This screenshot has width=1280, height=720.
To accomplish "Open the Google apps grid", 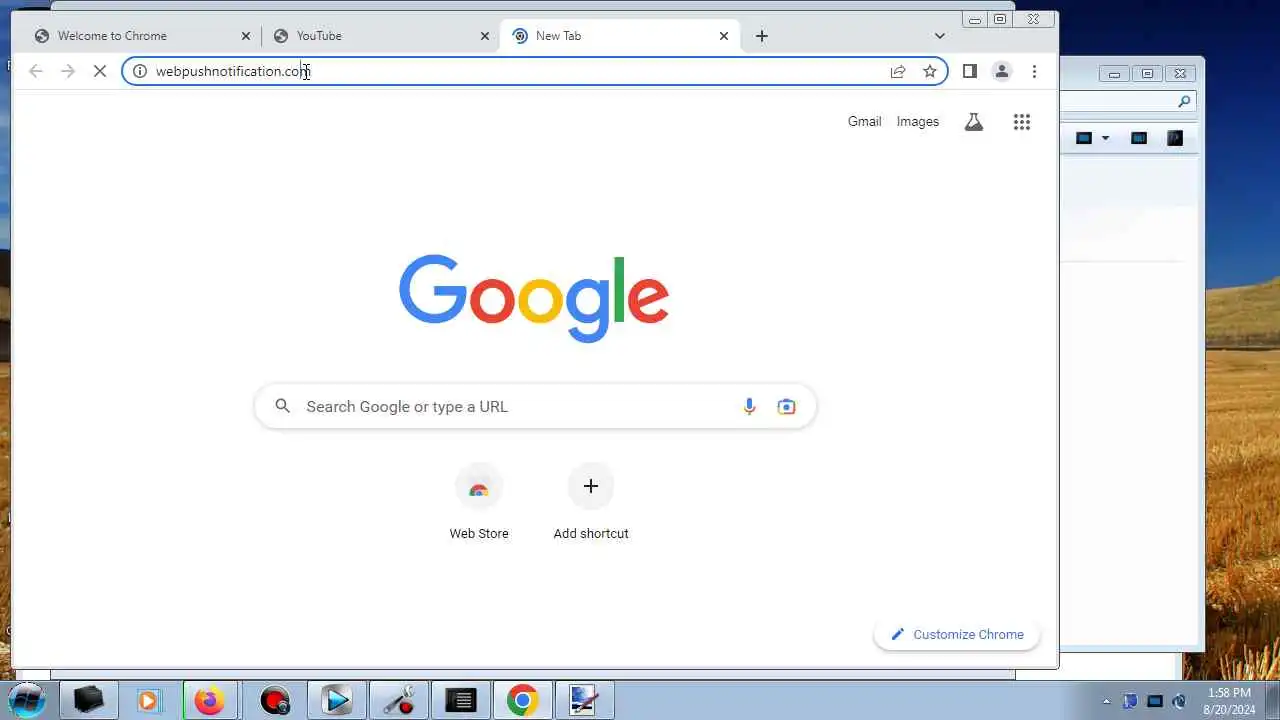I will [1021, 122].
